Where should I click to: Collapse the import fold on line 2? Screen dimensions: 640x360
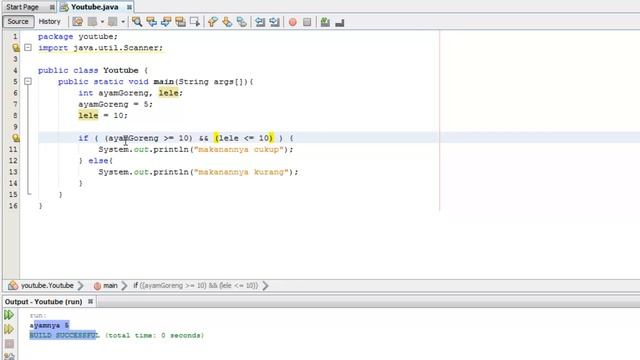(28, 48)
